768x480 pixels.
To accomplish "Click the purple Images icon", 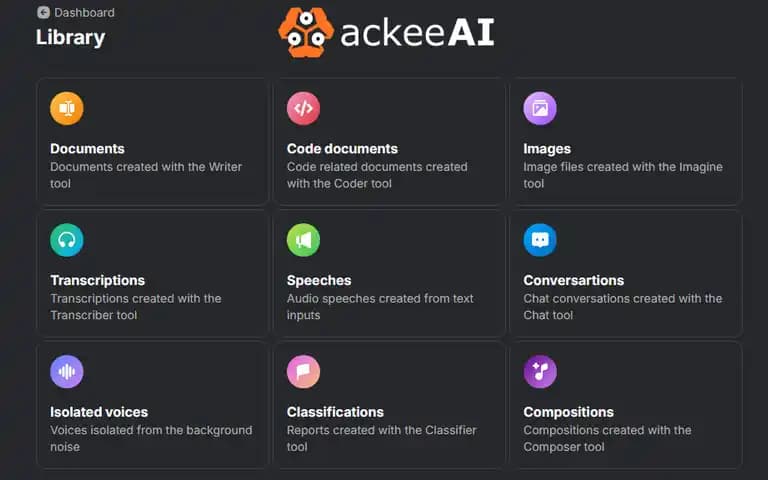I will 540,108.
